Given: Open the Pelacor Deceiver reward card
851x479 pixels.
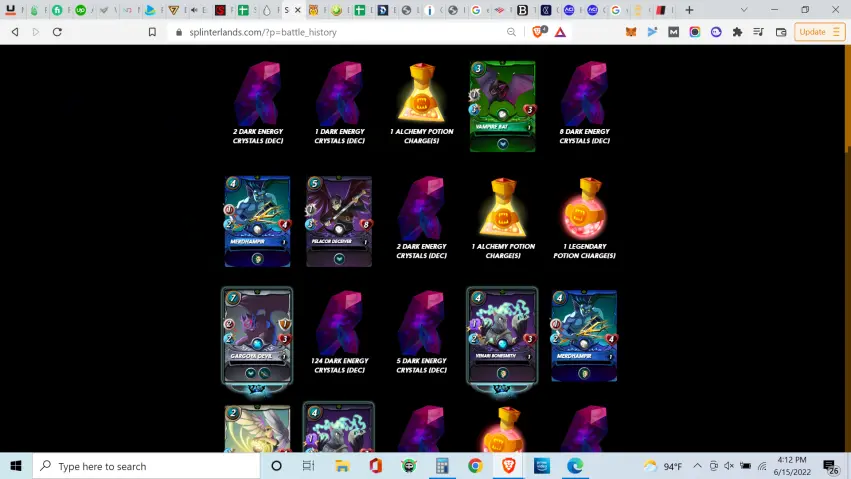Looking at the screenshot, I should [339, 221].
